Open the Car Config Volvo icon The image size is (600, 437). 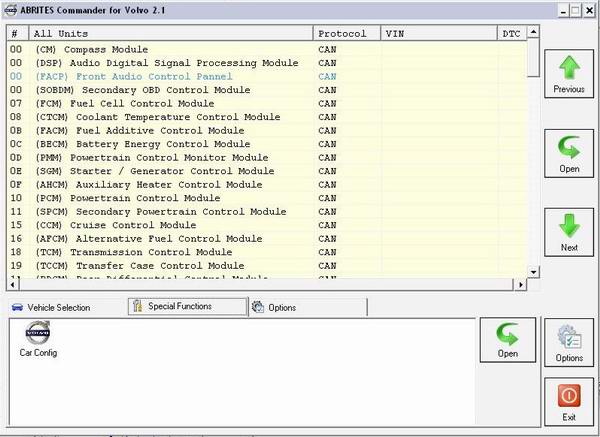click(x=38, y=339)
